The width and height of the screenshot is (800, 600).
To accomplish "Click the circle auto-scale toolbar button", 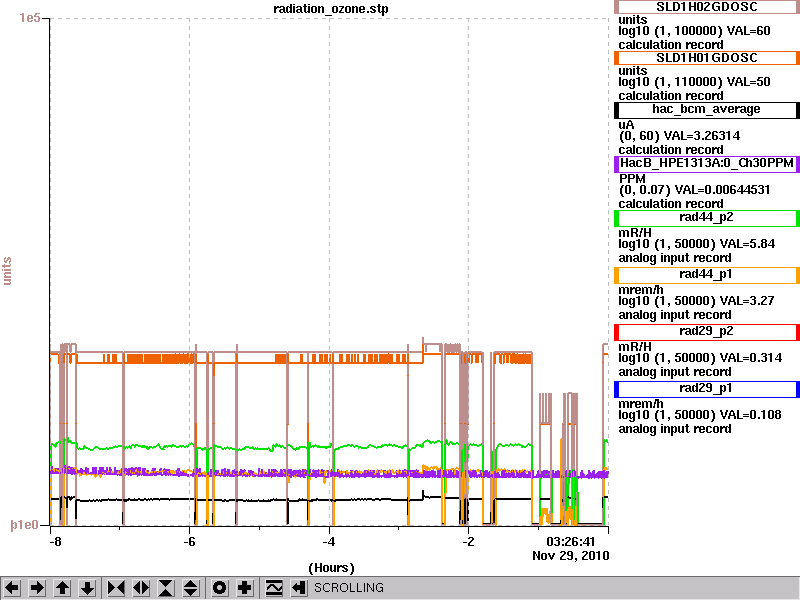I will pyautogui.click(x=219, y=588).
